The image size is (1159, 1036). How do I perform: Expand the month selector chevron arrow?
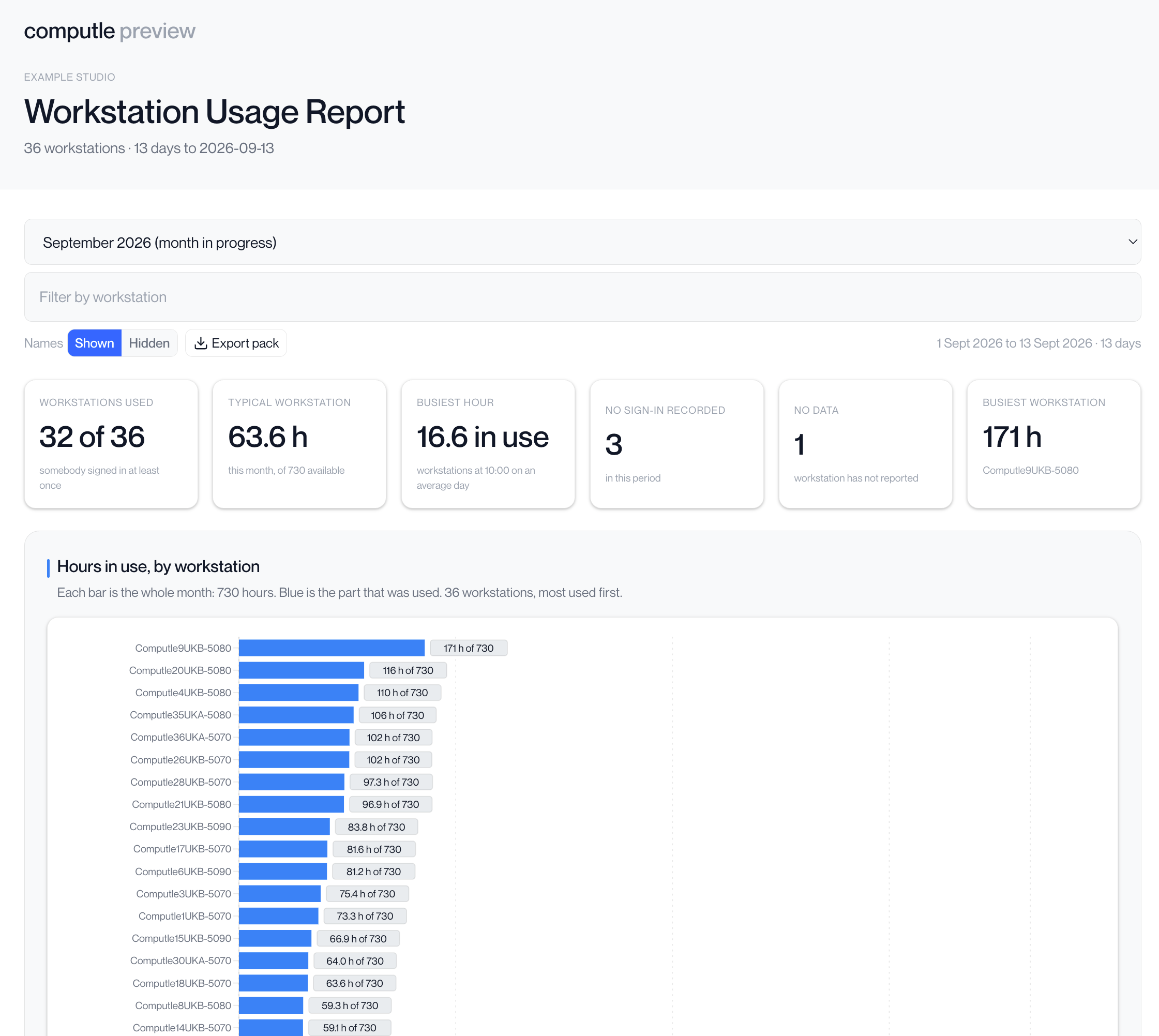(x=1132, y=242)
